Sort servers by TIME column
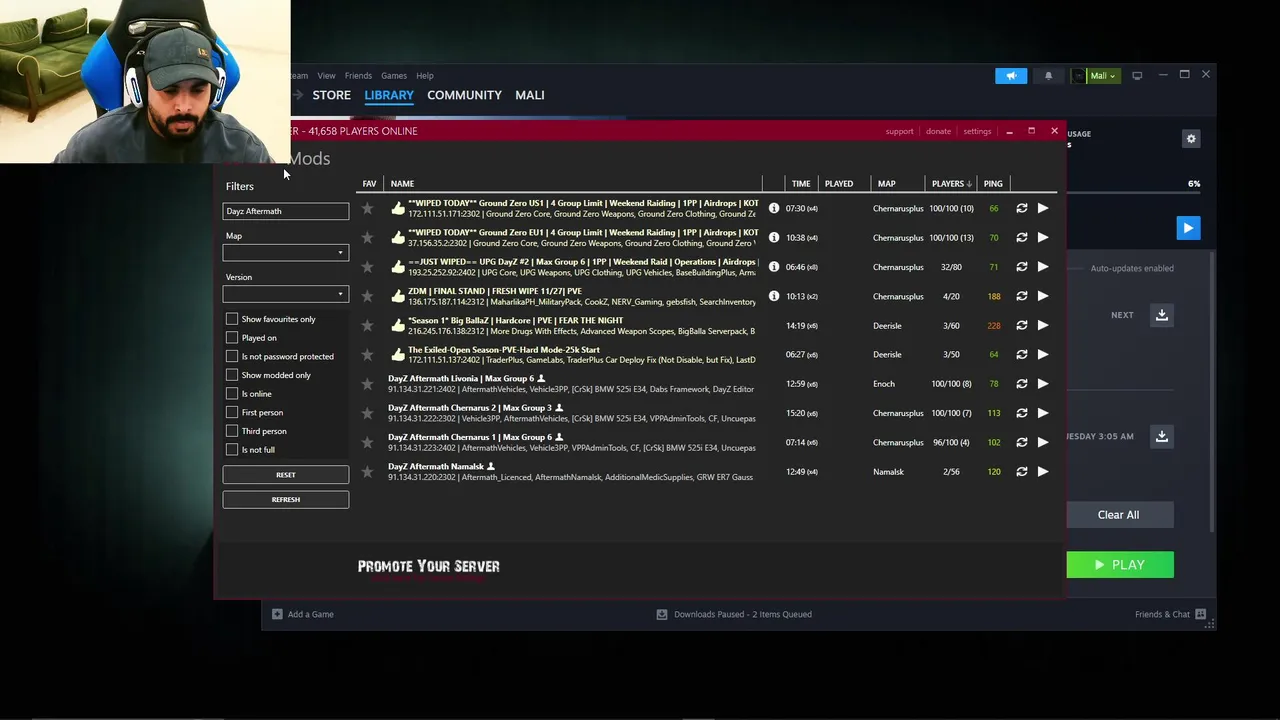 (801, 184)
